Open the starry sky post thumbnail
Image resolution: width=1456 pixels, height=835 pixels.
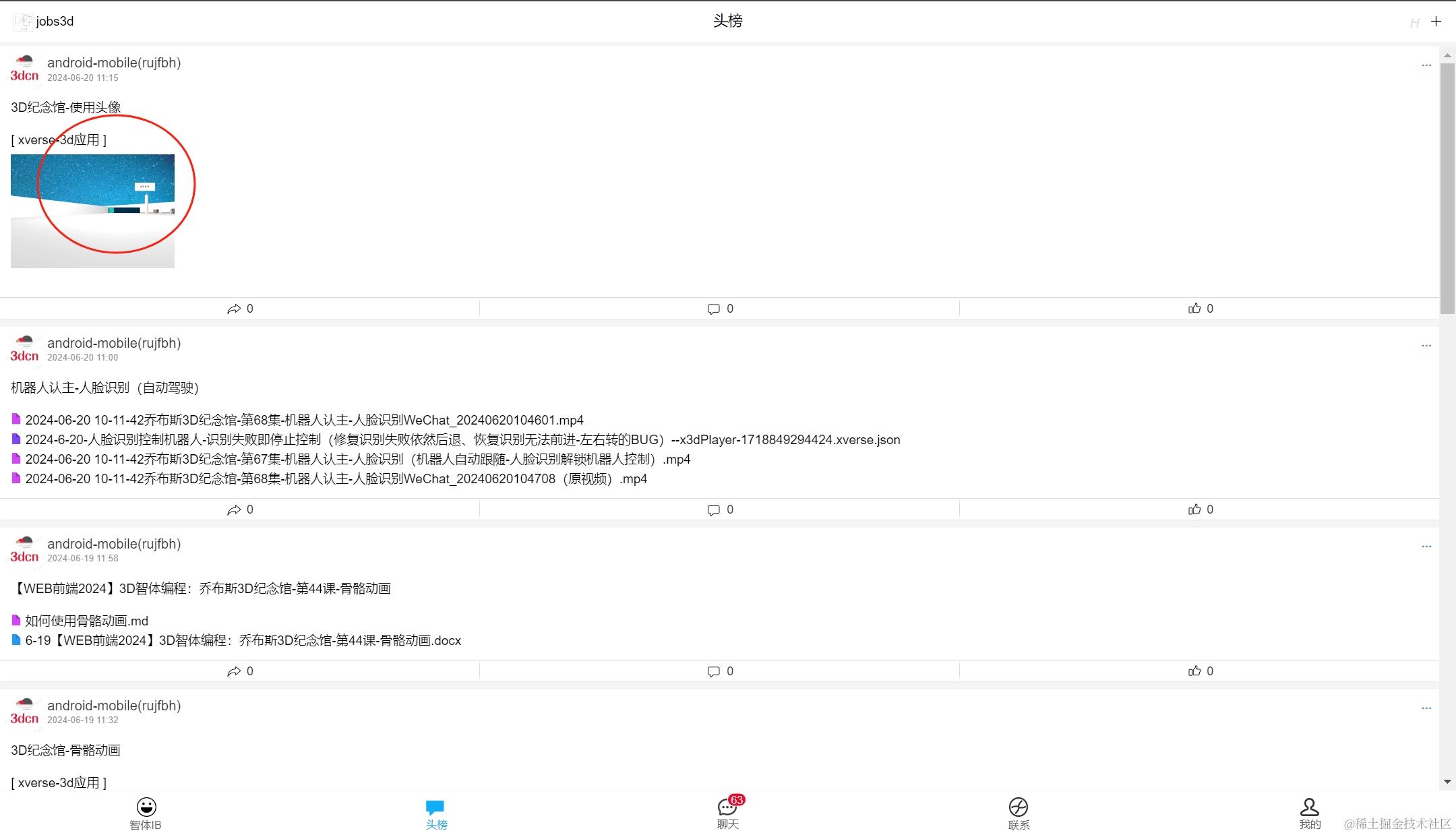pyautogui.click(x=92, y=211)
